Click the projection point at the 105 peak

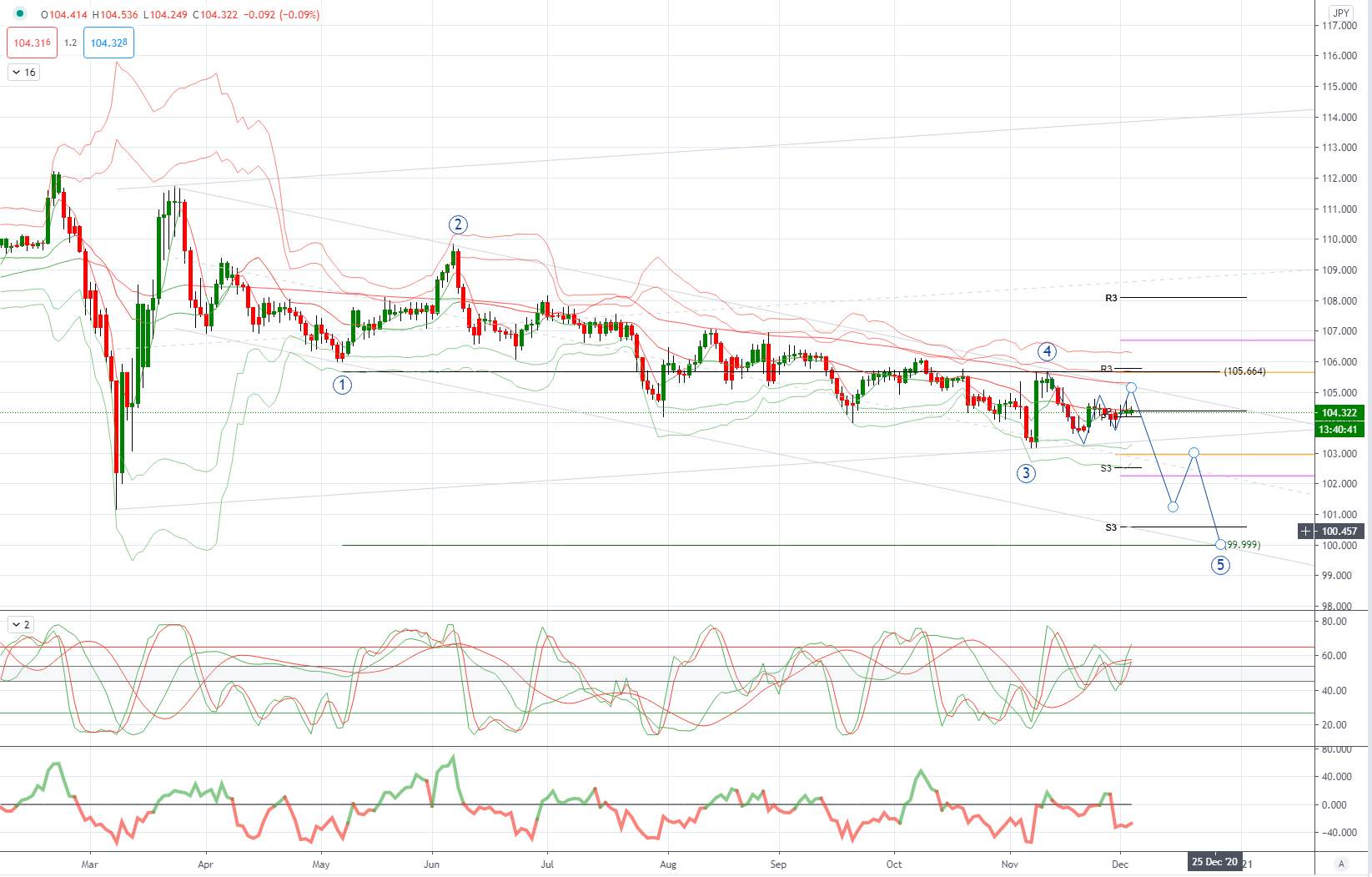click(x=1131, y=387)
